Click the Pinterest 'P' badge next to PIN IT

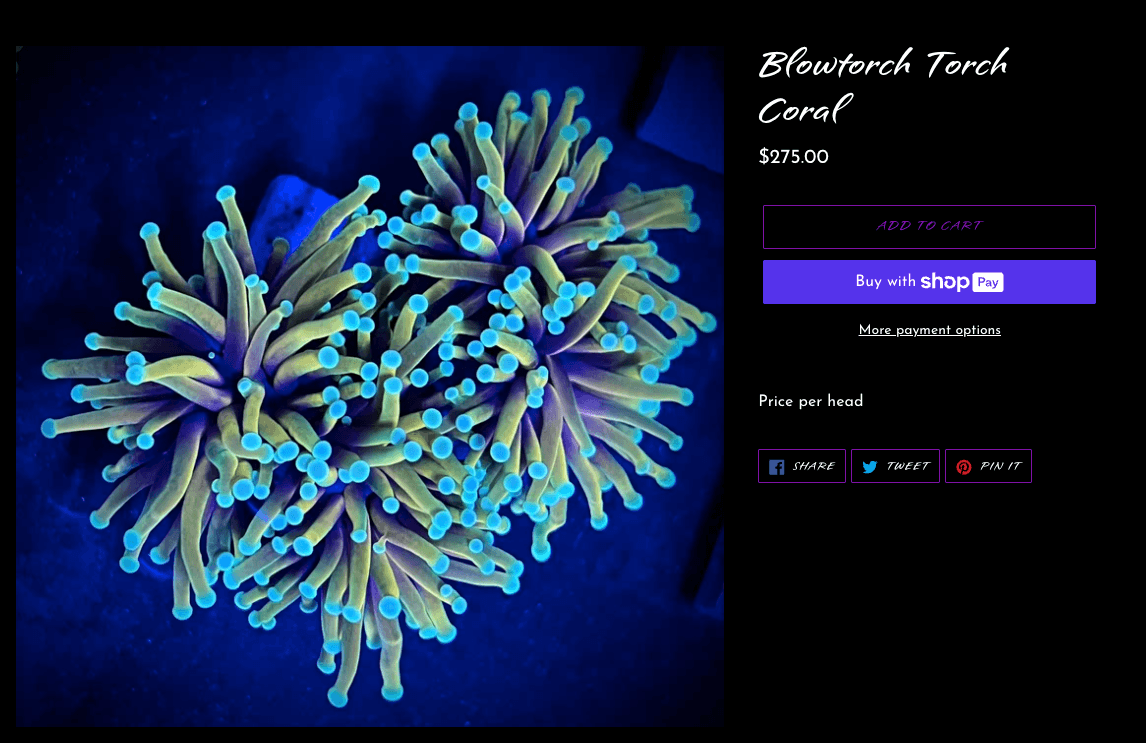pyautogui.click(x=964, y=466)
